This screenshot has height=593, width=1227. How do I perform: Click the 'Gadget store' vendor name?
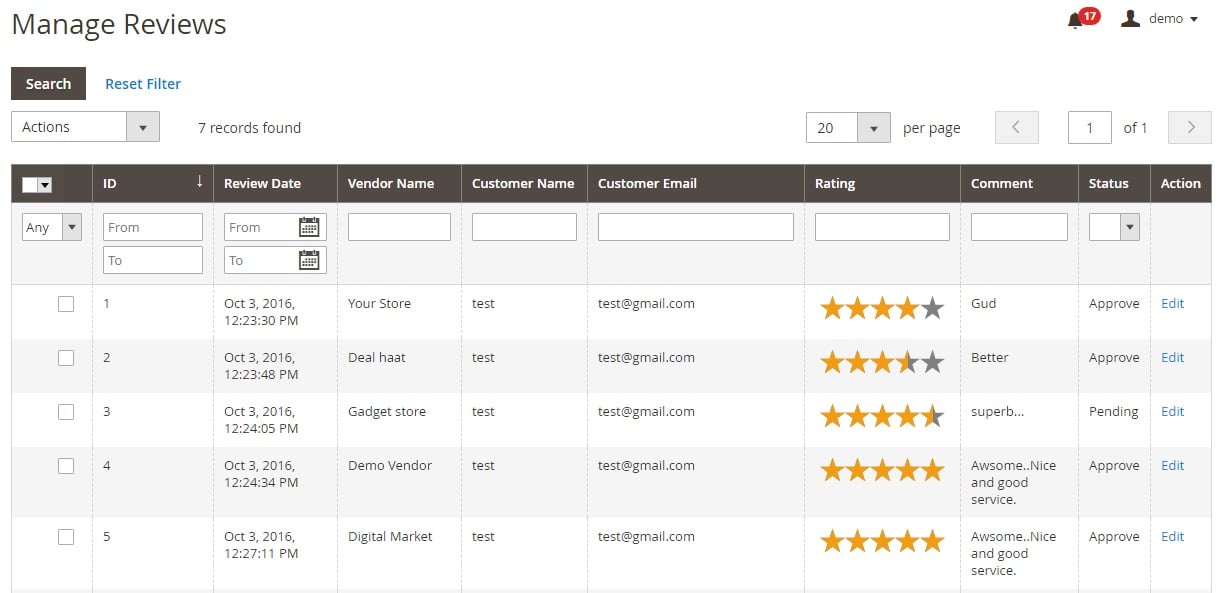click(x=387, y=412)
